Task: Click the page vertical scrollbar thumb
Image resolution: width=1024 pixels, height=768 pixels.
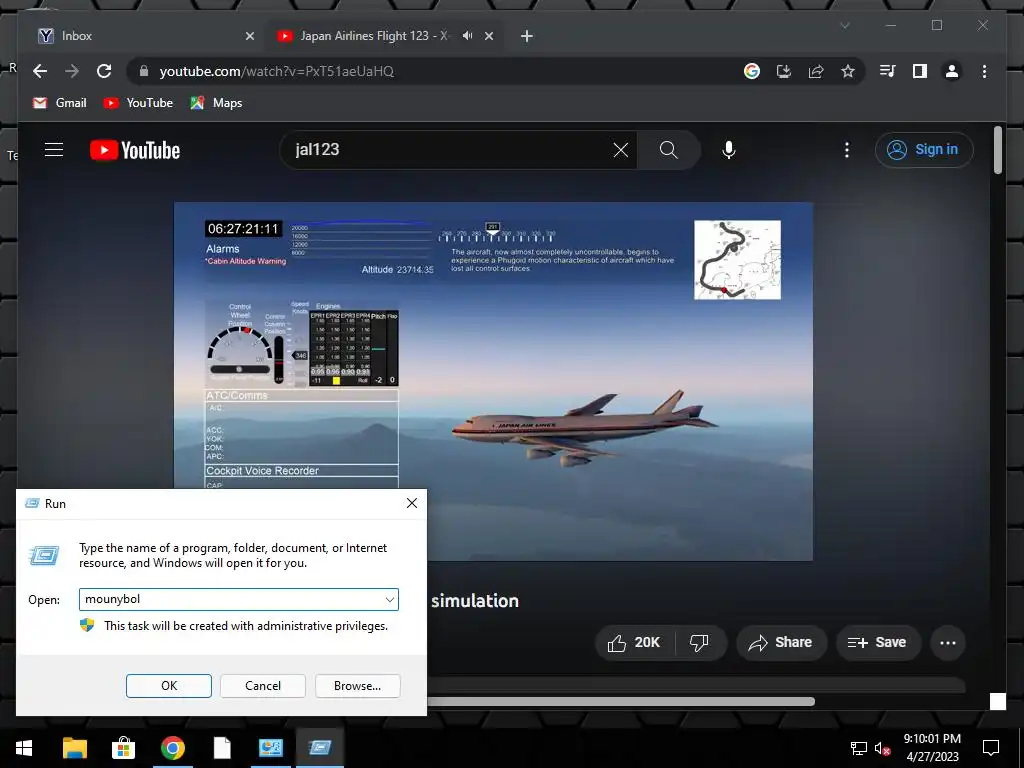Action: click(997, 150)
